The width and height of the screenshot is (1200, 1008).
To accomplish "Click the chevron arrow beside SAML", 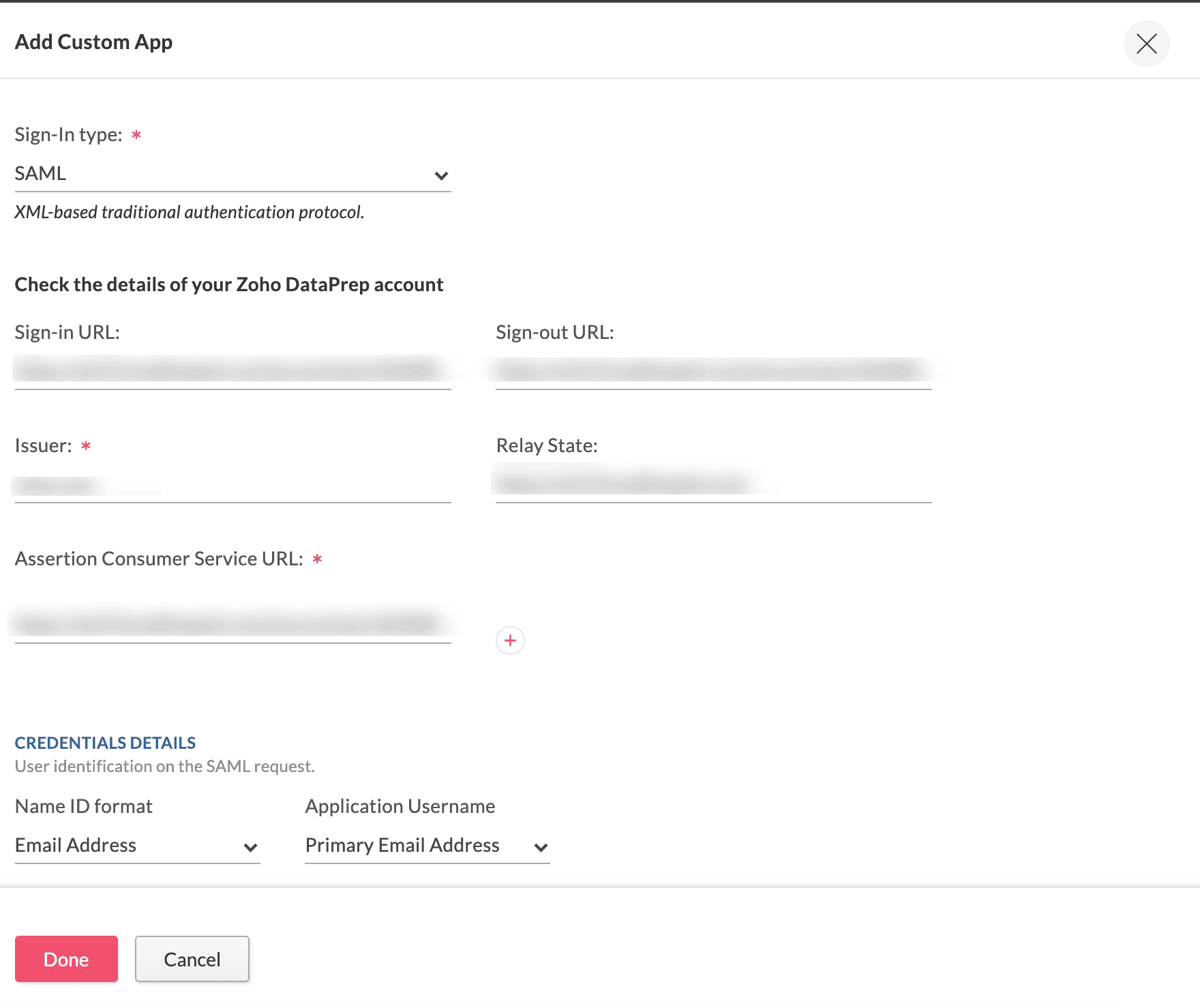I will (x=441, y=176).
